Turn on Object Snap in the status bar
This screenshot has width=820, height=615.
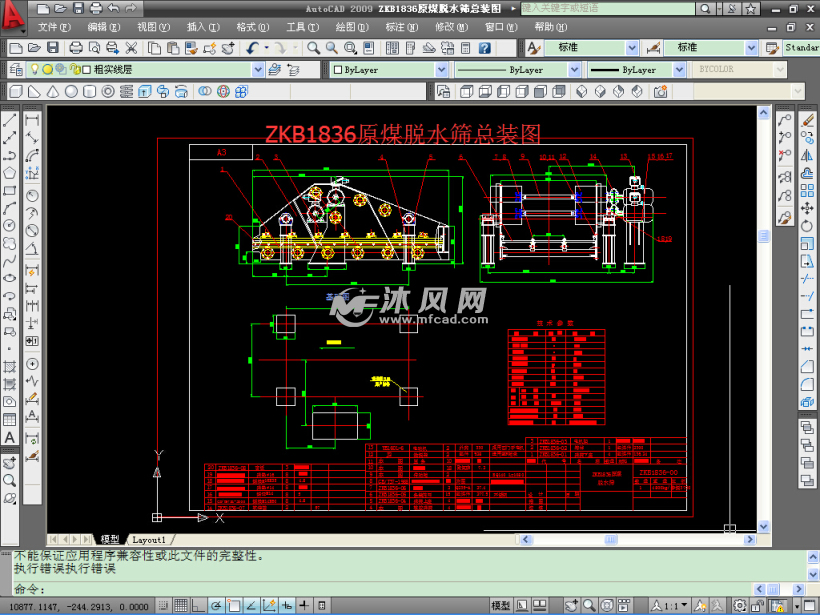[x=236, y=605]
